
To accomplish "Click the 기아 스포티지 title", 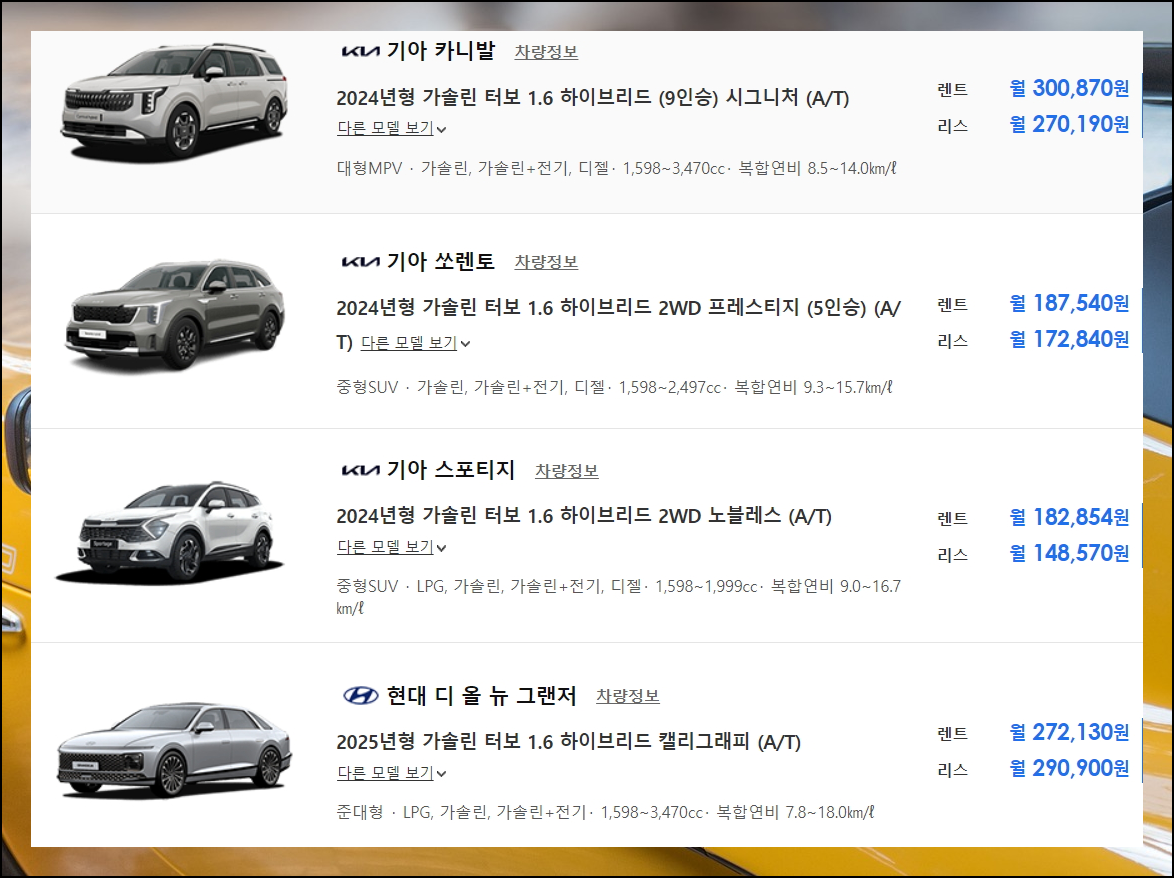I will (x=451, y=470).
